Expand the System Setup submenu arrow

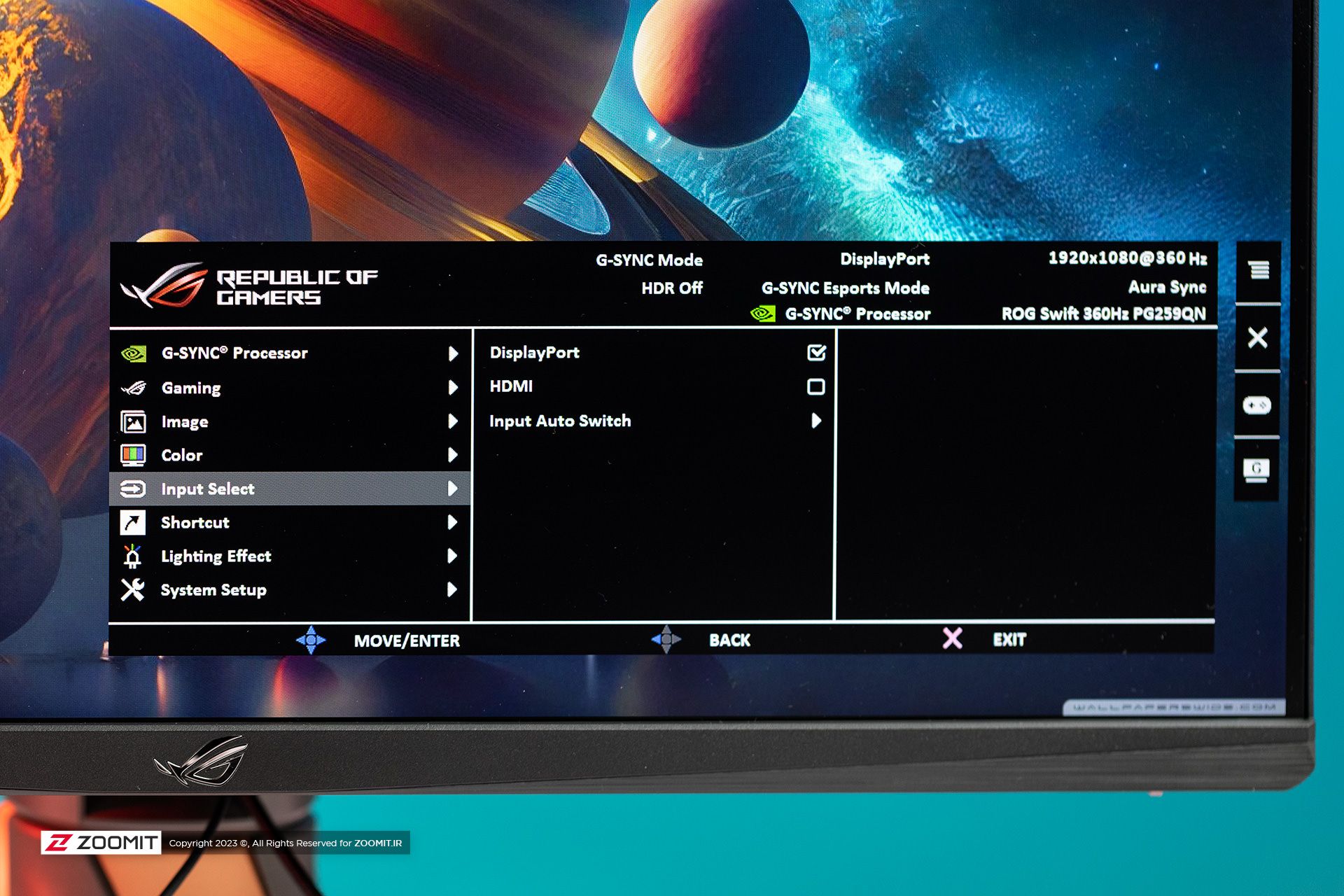452,589
